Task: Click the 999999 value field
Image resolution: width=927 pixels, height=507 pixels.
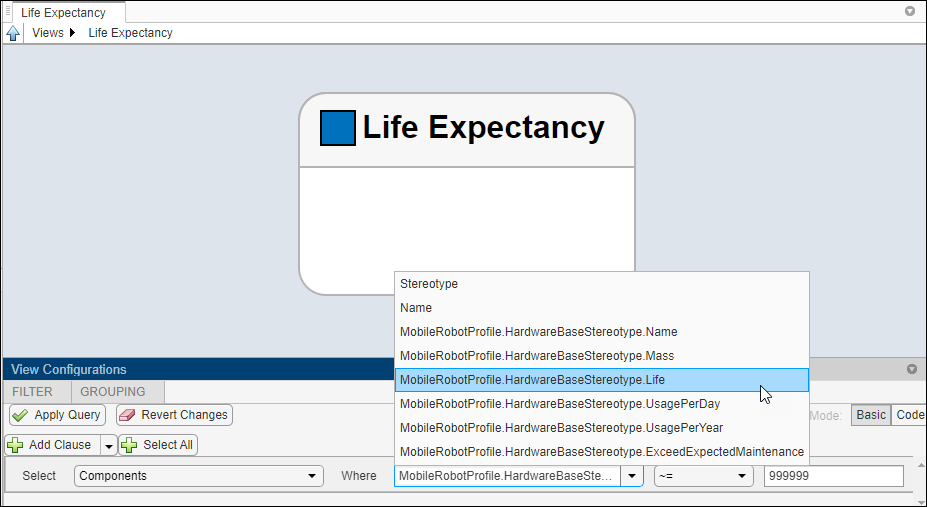Action: coord(834,476)
